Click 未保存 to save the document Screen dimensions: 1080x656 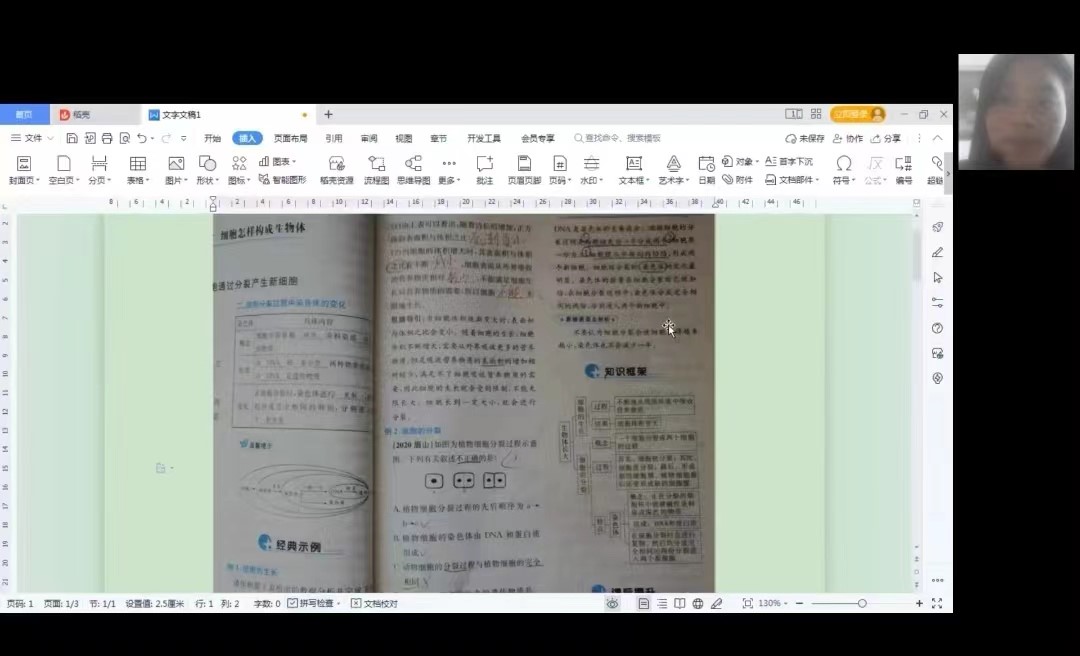coord(808,139)
